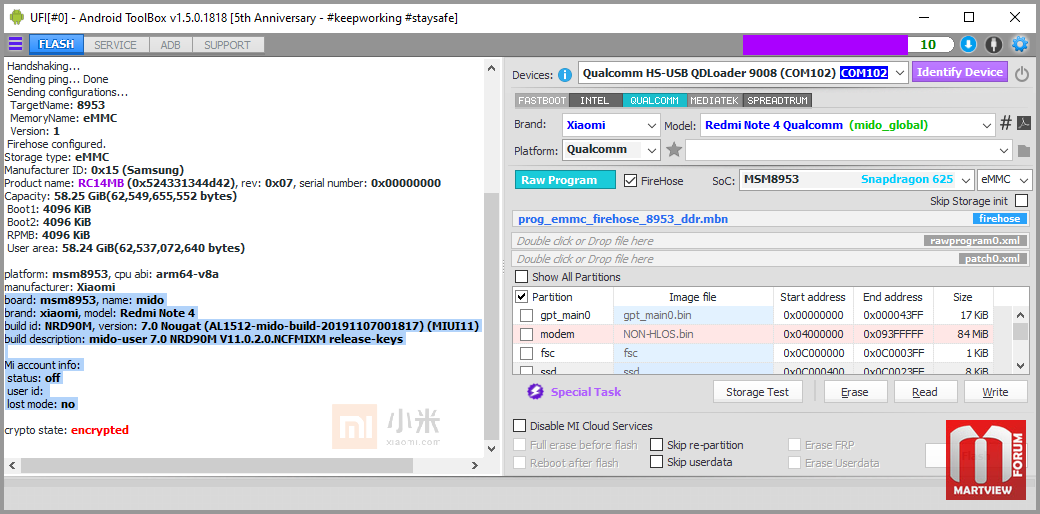This screenshot has width=1040, height=514.
Task: Switch to the FLASH tab
Action: tap(56, 44)
